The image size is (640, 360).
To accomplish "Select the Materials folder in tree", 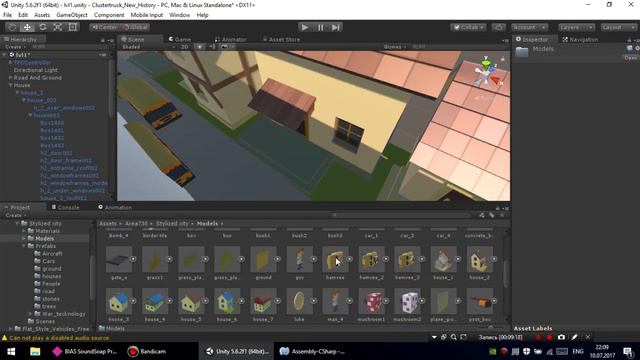I will [47, 231].
